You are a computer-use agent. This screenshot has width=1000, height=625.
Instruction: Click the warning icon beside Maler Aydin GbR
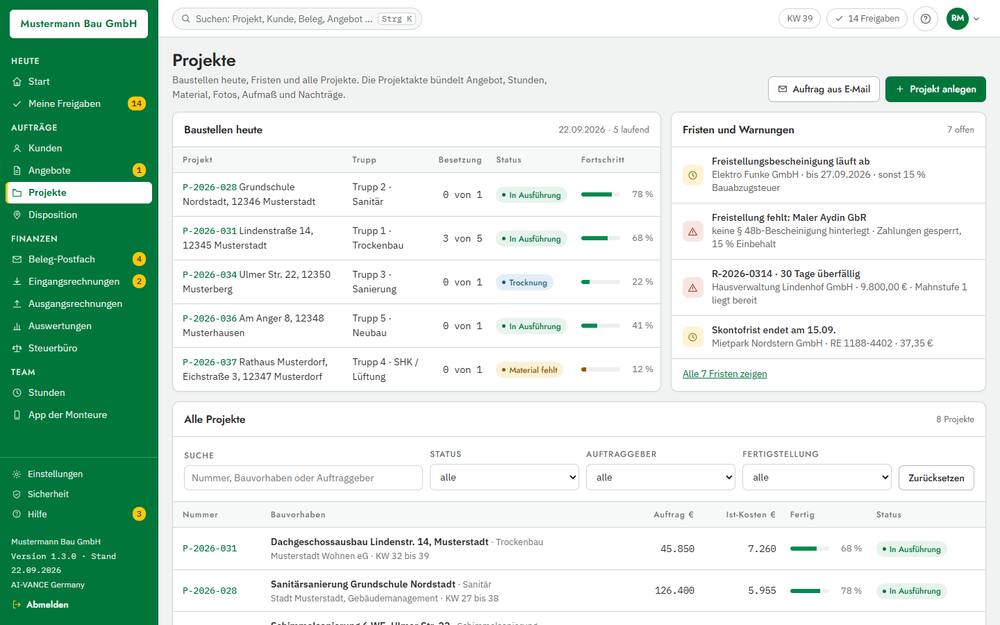pyautogui.click(x=693, y=231)
